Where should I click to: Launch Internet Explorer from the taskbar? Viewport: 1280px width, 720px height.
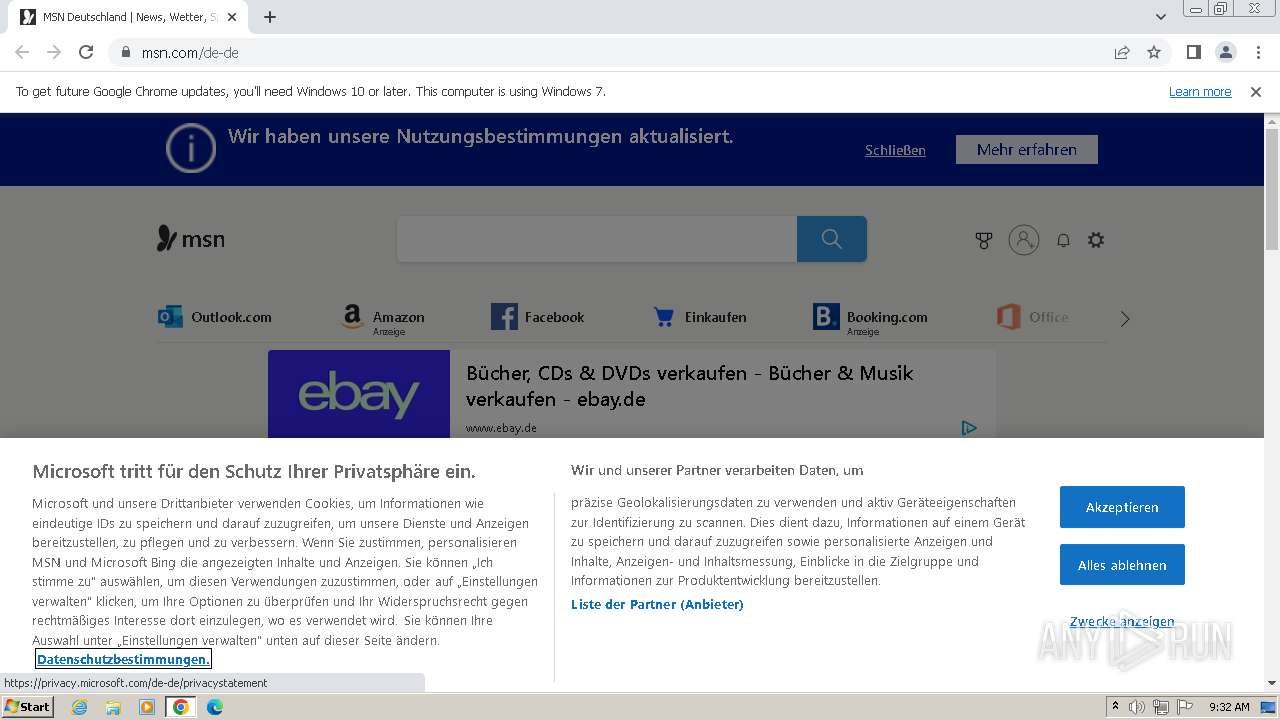[x=79, y=707]
